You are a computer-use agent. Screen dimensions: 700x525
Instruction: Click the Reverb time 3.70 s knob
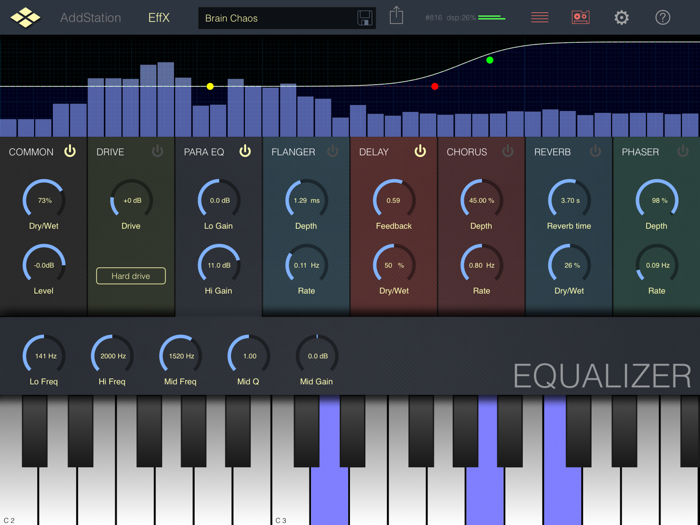[x=569, y=200]
